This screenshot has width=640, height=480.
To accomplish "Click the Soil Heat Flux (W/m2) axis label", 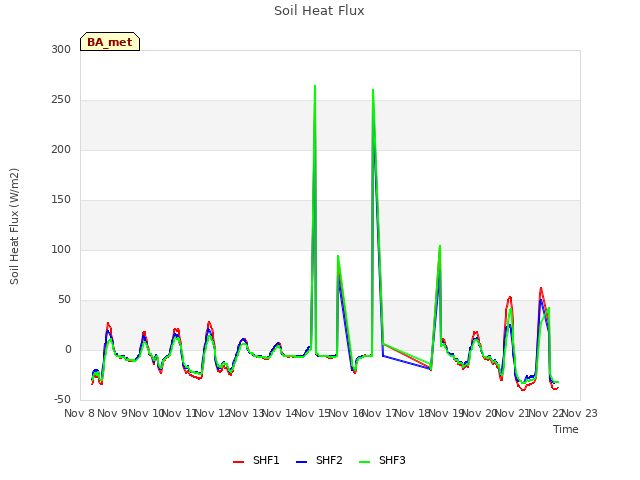I will coord(14,226).
